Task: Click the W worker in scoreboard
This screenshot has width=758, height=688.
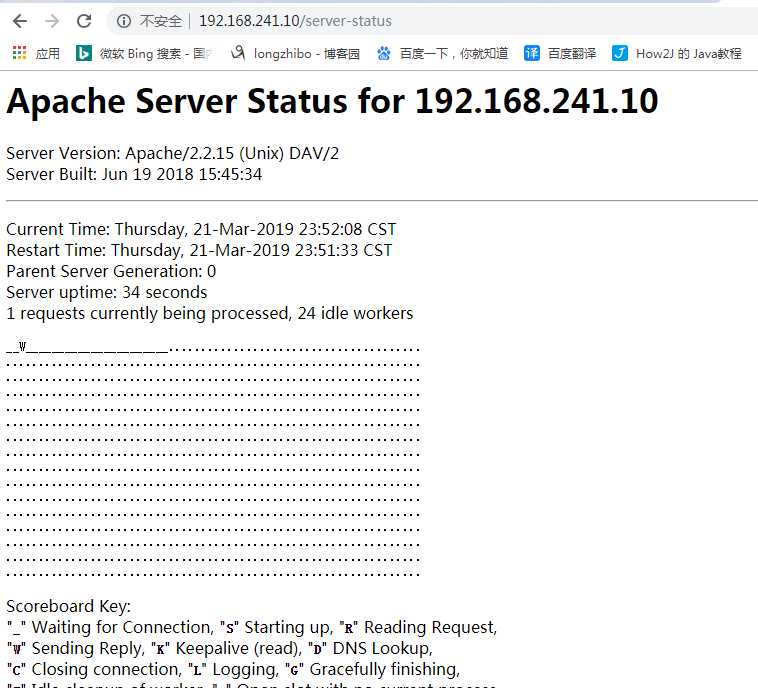Action: pos(22,347)
